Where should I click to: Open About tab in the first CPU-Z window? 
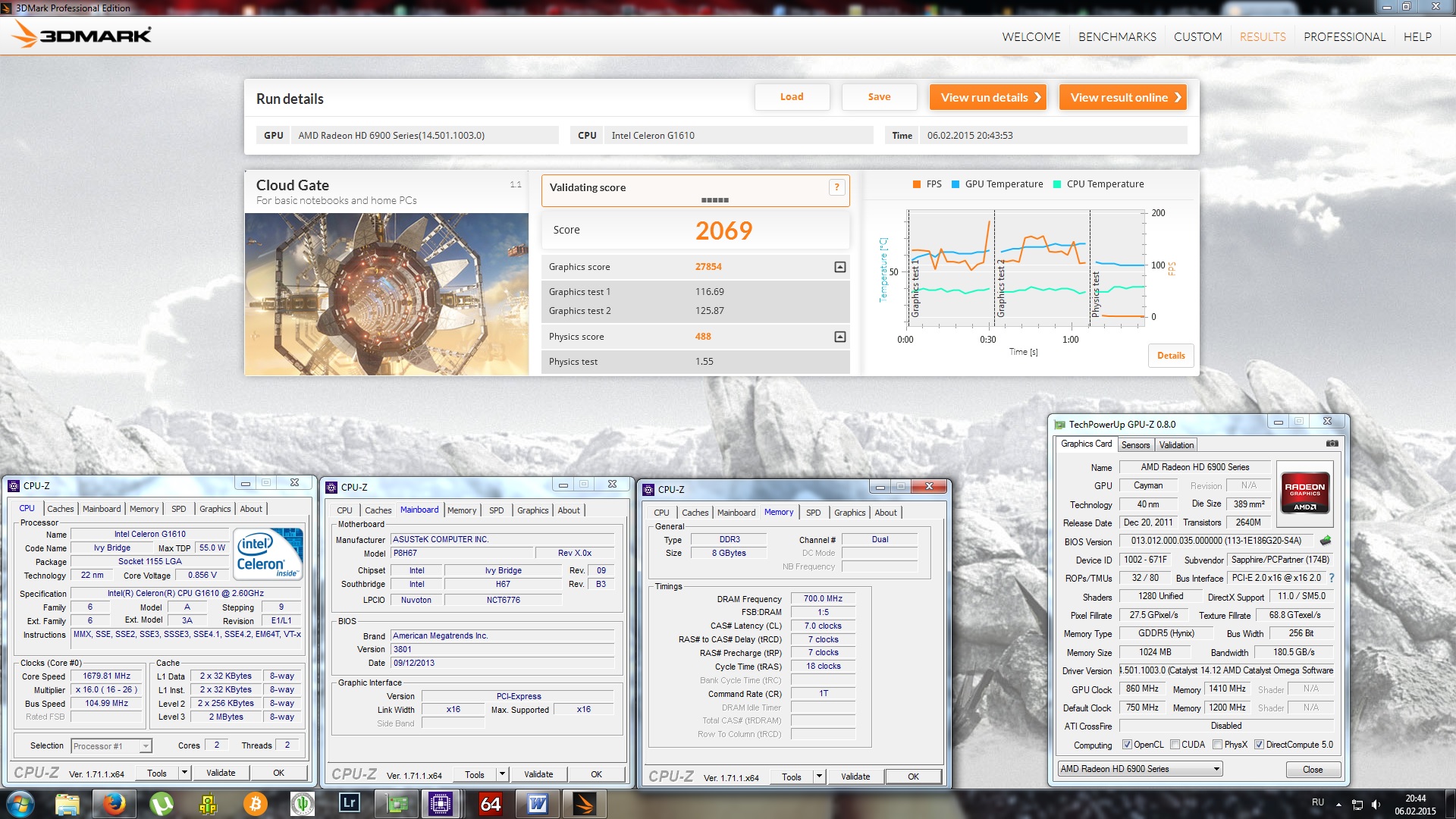click(x=251, y=509)
